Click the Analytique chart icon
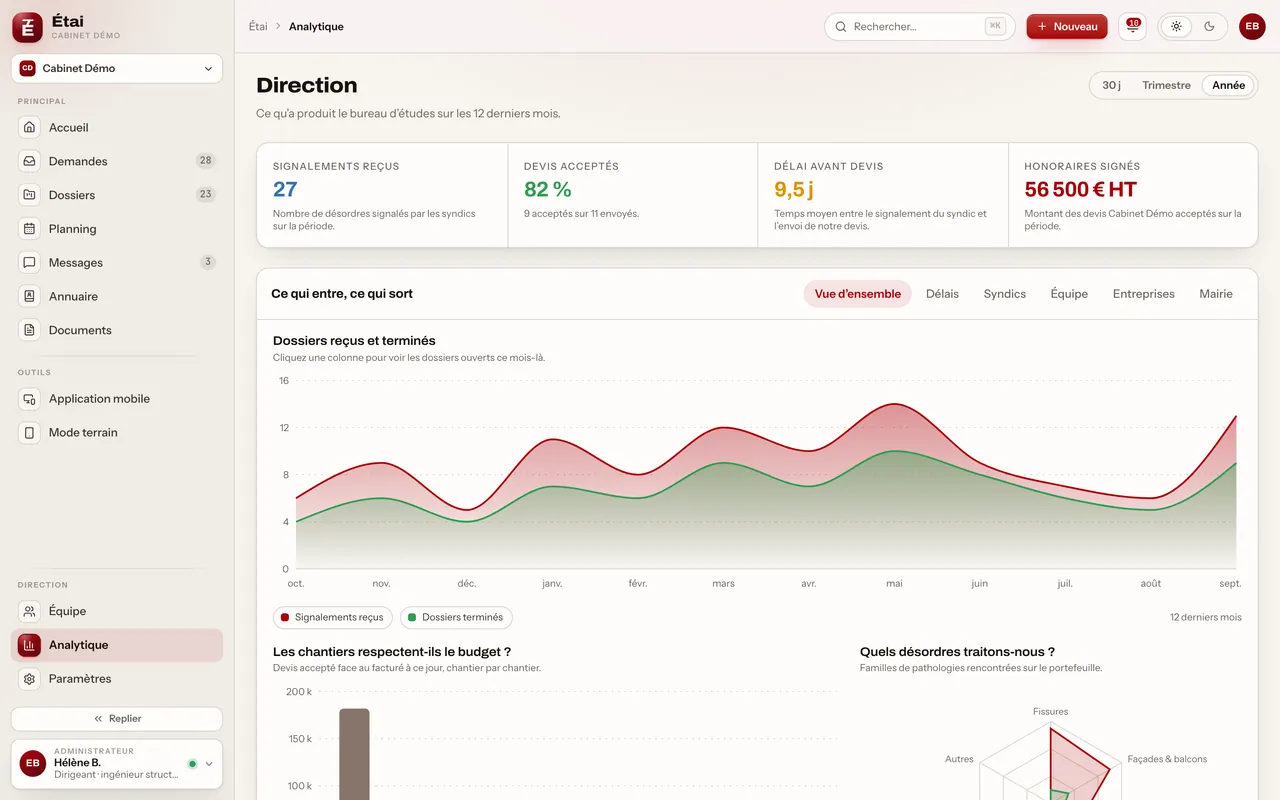The width and height of the screenshot is (1280, 800). pos(29,645)
